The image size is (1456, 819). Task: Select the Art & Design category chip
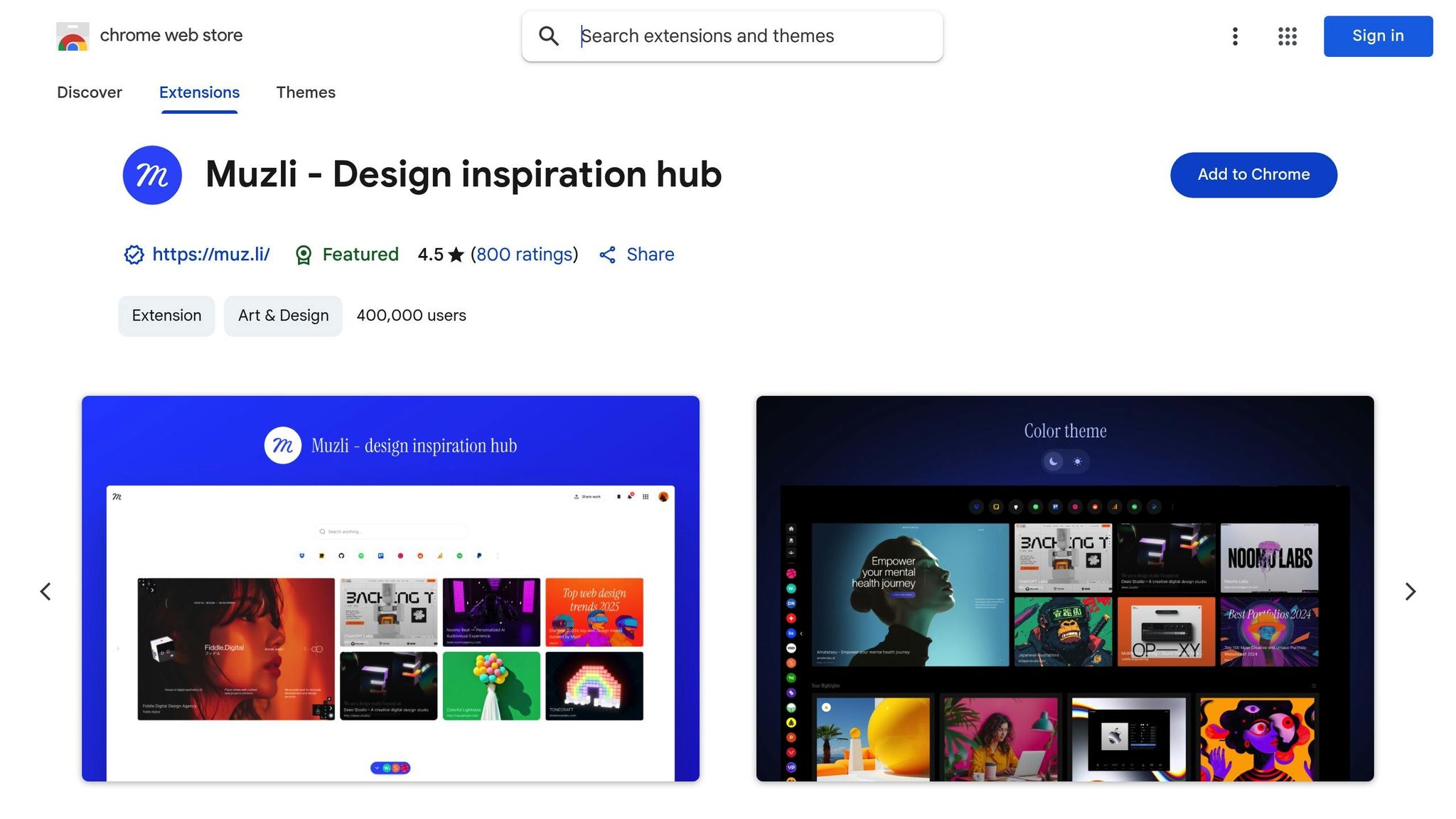(283, 316)
